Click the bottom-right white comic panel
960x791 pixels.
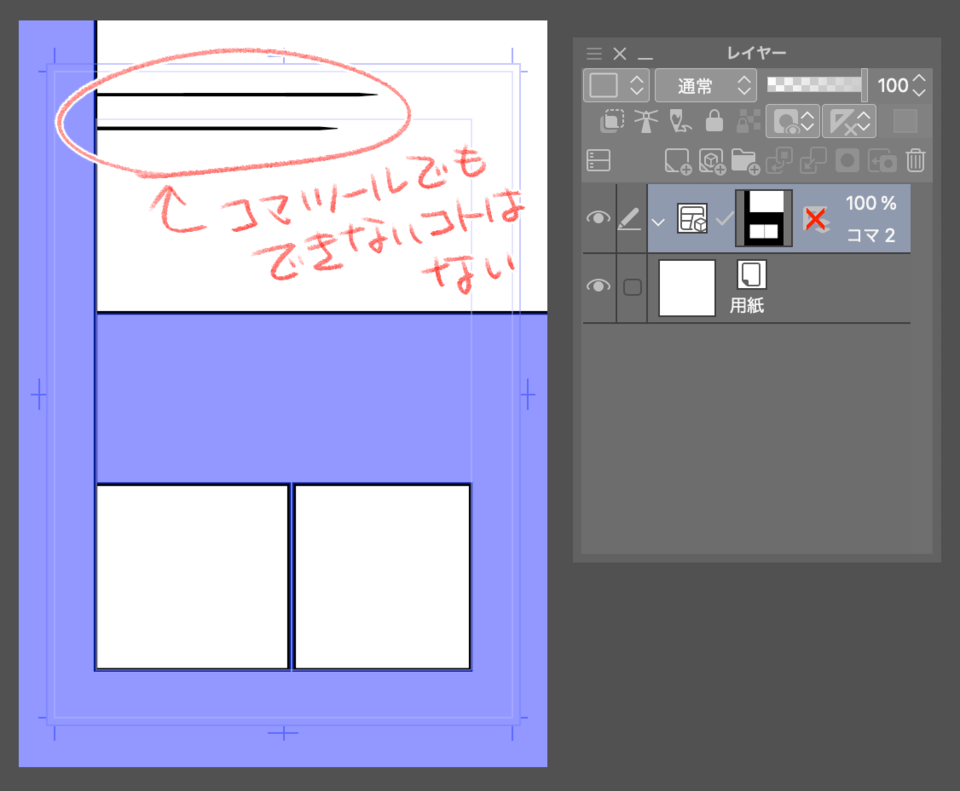[382, 577]
